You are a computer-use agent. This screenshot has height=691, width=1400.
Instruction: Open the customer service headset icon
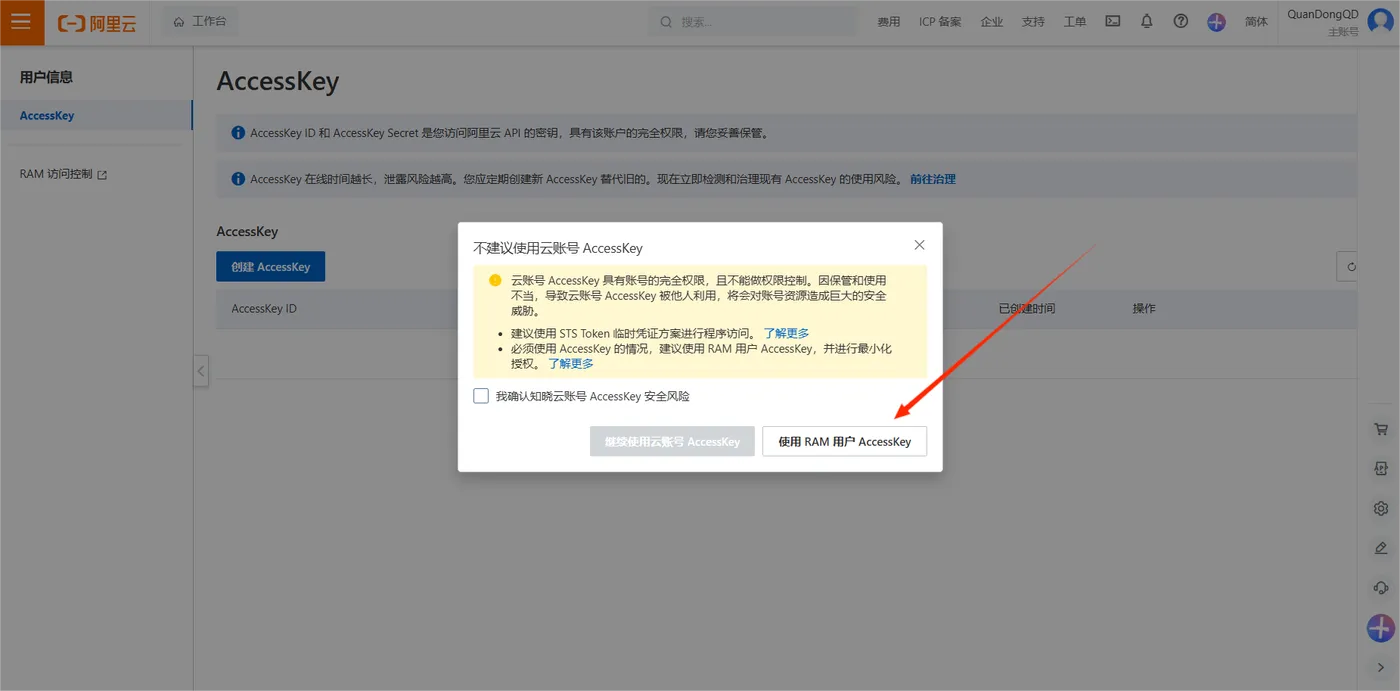coord(1381,587)
